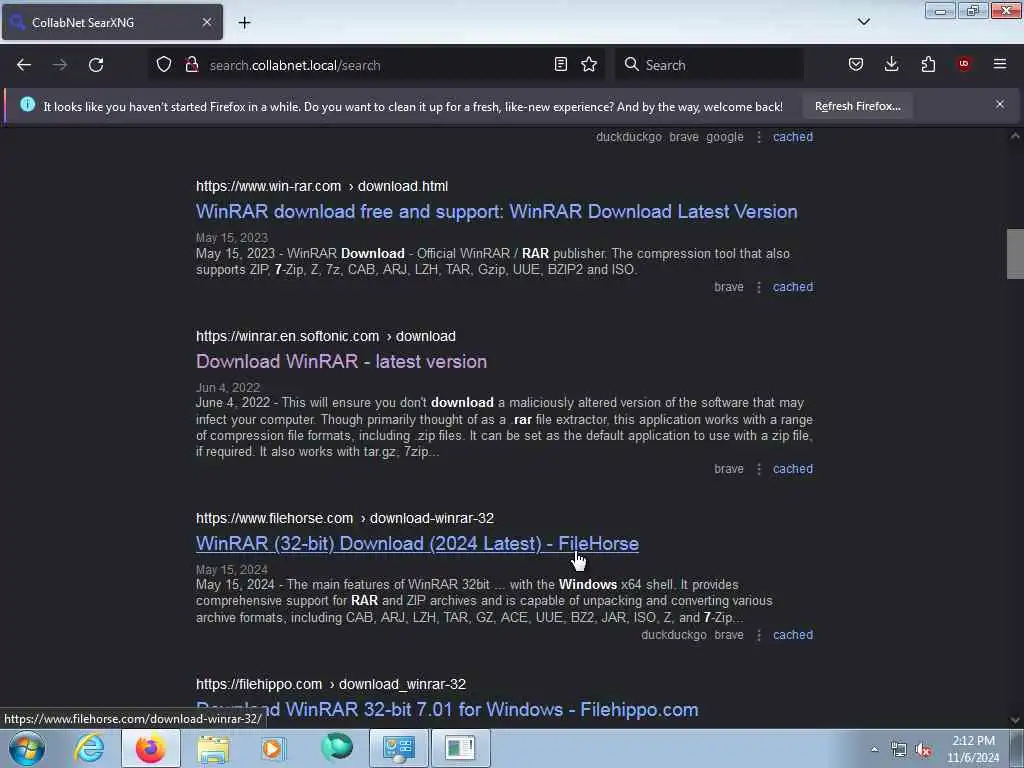Select the CollabNet SearXNG tab

coord(112,22)
